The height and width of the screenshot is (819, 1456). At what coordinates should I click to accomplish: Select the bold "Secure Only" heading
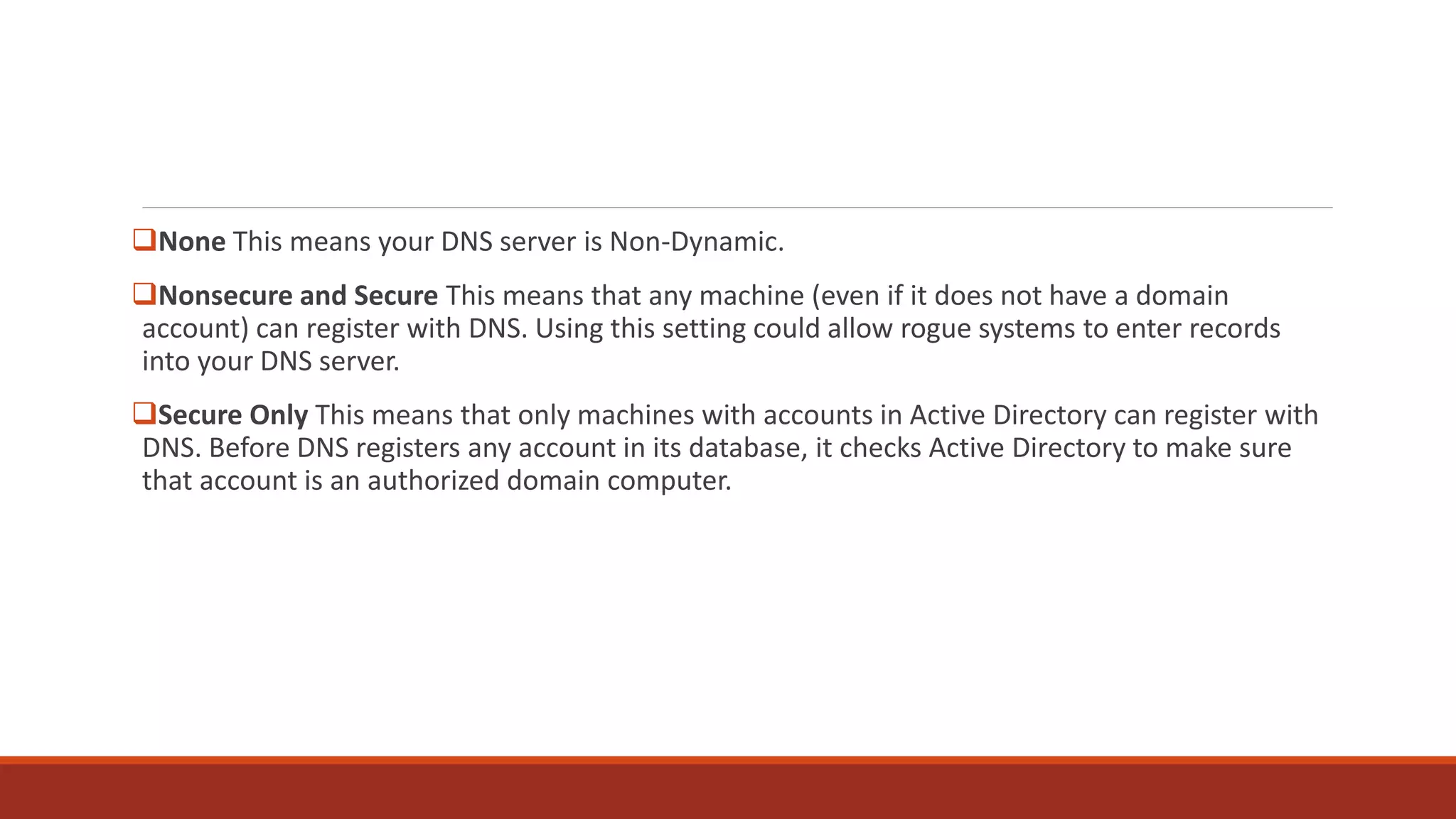point(233,415)
